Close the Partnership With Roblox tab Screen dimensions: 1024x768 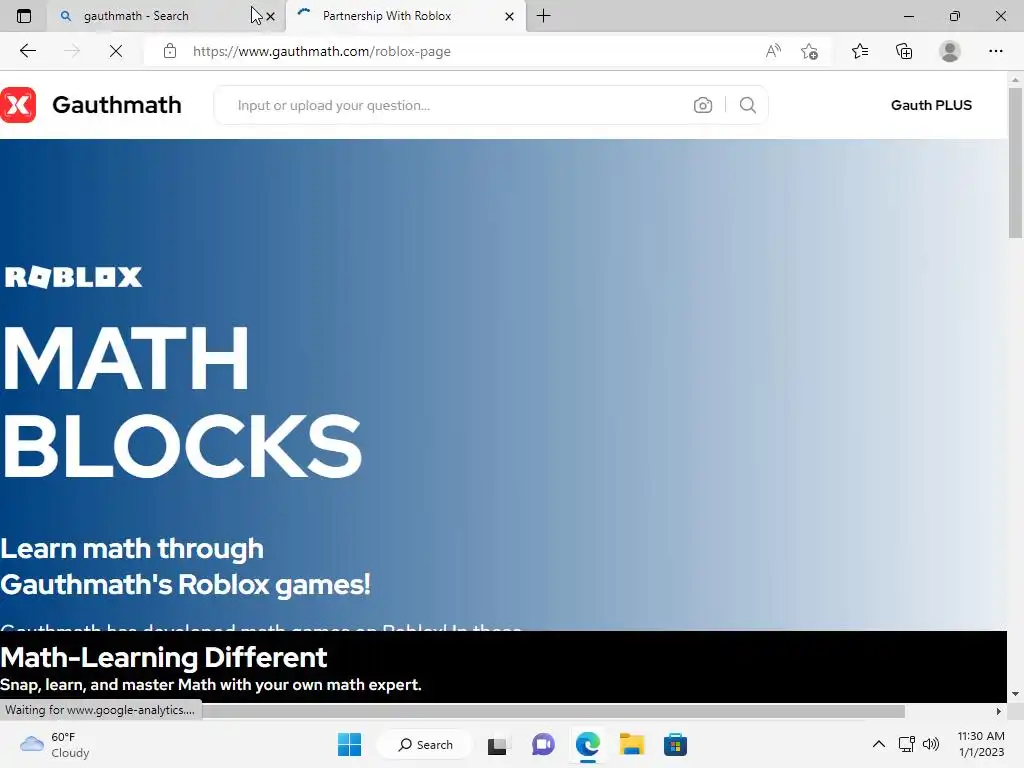tap(509, 16)
